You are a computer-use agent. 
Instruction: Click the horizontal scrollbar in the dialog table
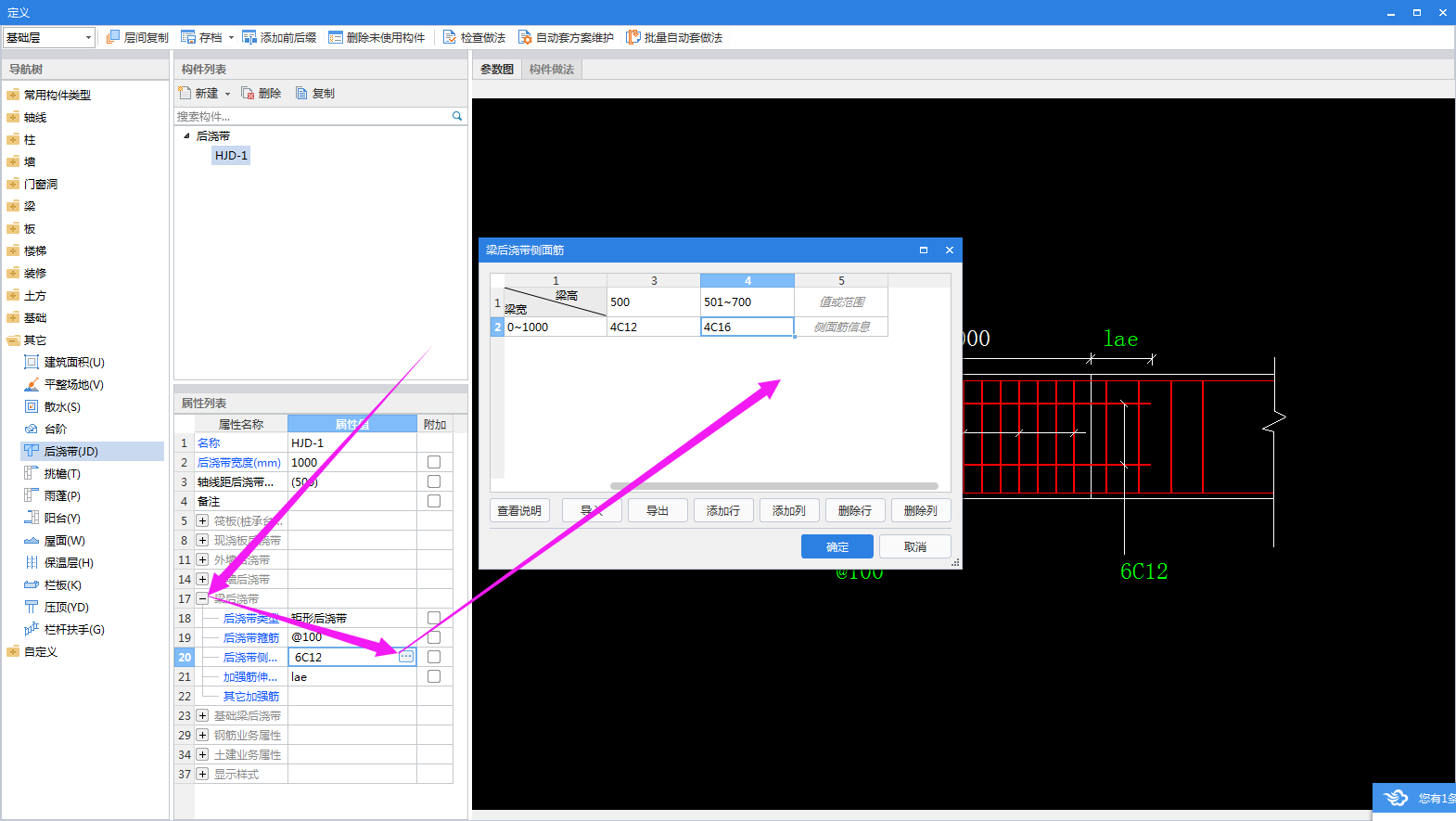773,486
